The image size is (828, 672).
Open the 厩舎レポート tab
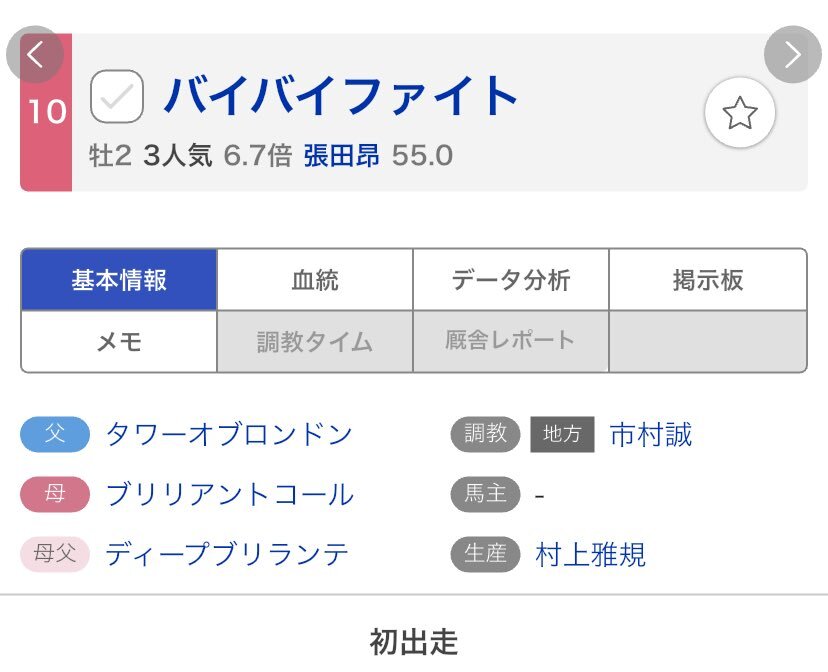point(511,341)
